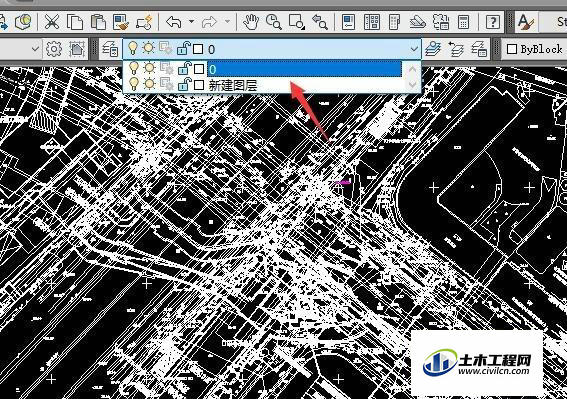Toggle current layer lightbulb in layer combo box
567x399 pixels.
pyautogui.click(x=133, y=48)
